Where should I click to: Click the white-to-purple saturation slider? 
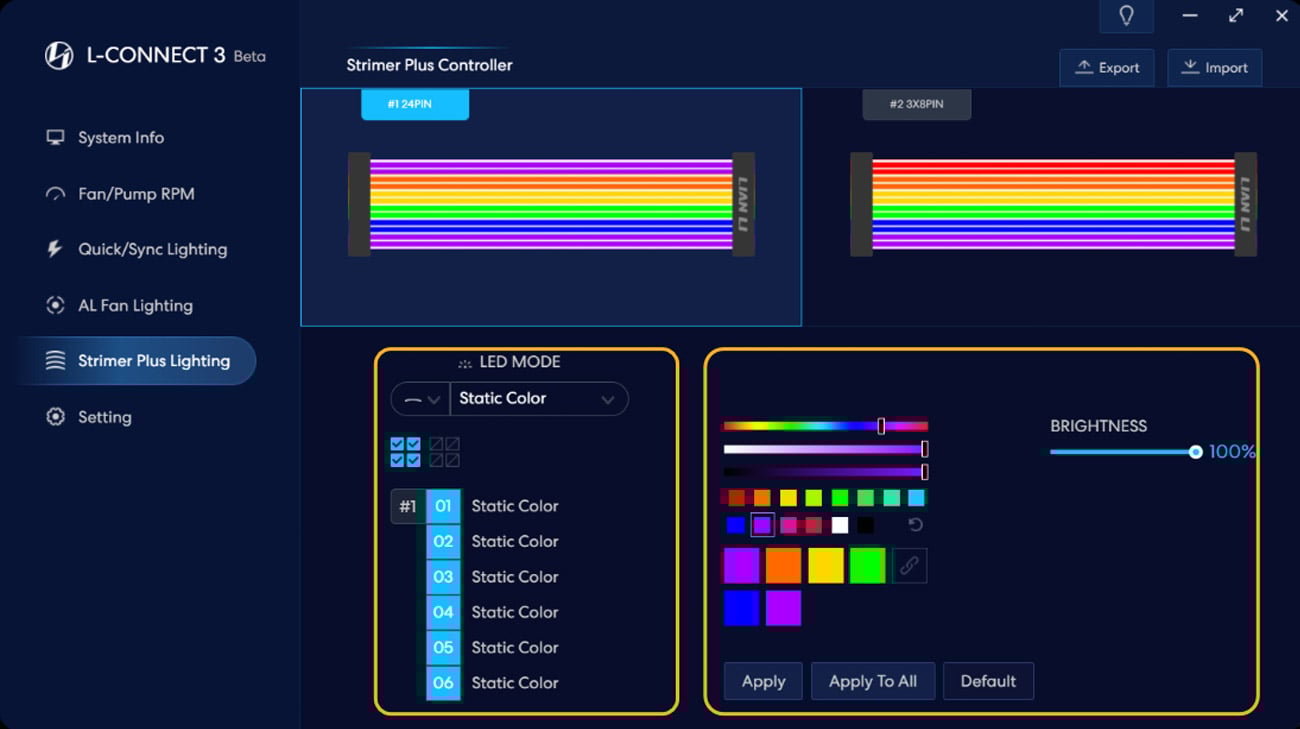825,449
